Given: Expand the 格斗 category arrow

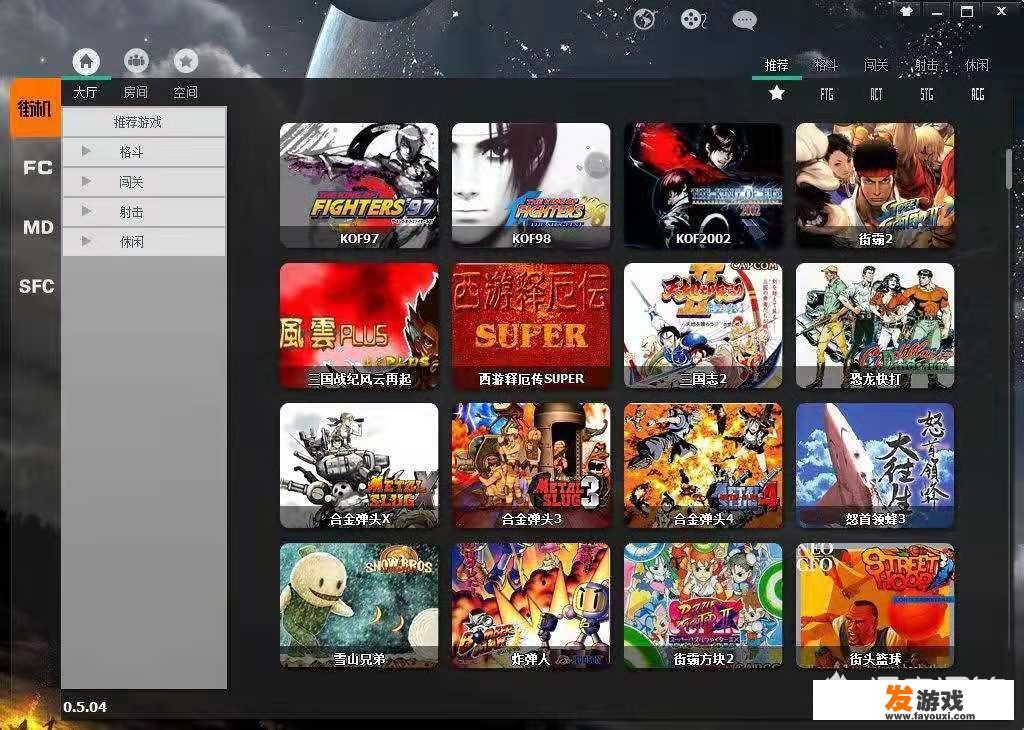Looking at the screenshot, I should click(x=86, y=151).
